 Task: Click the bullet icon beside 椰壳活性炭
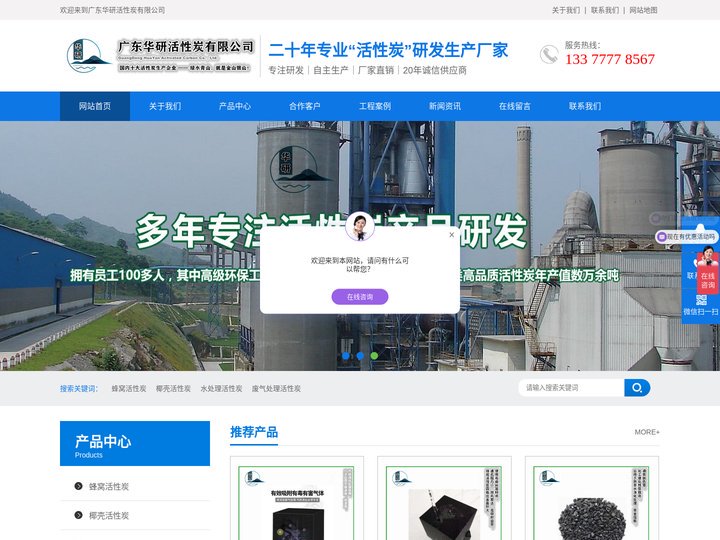[79, 515]
